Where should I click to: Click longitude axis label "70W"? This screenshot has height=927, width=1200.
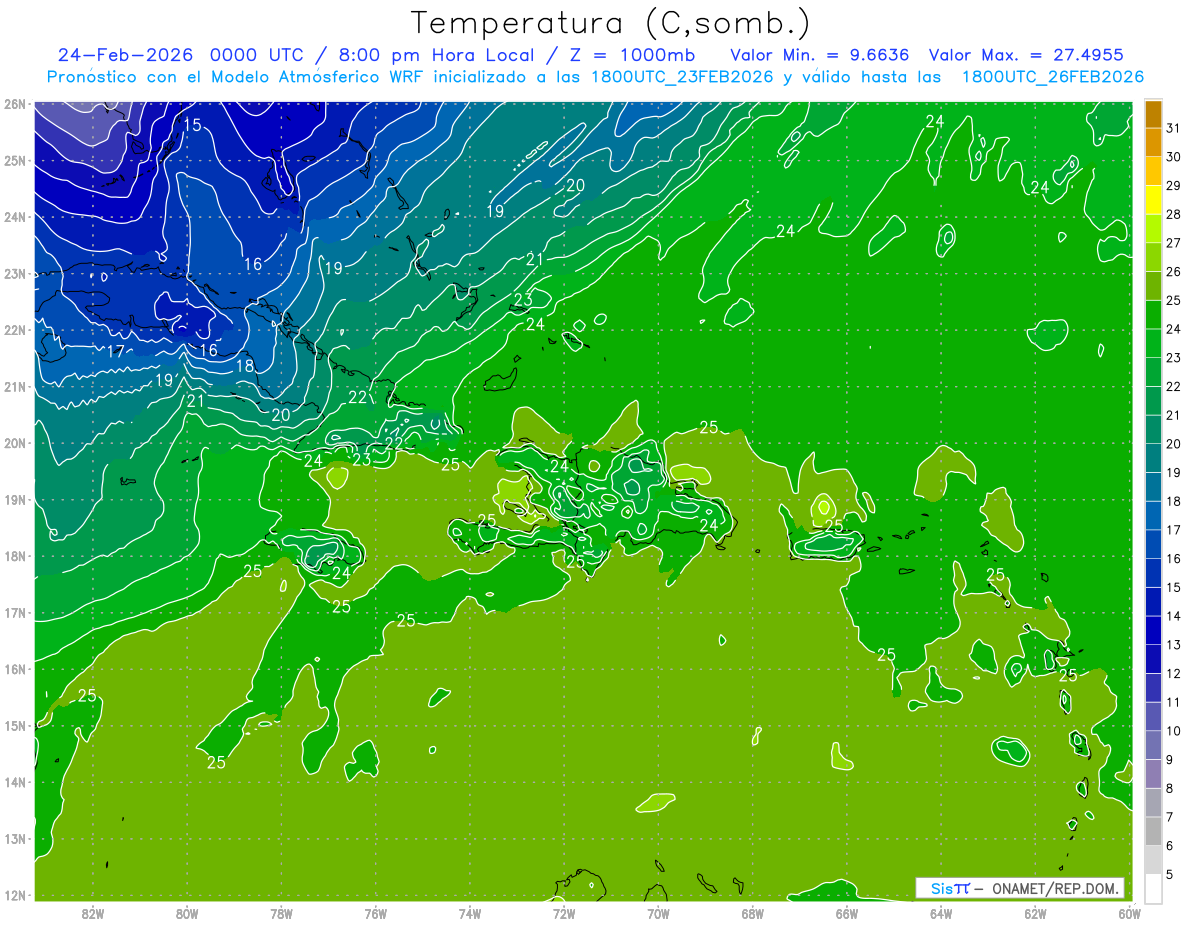[x=658, y=914]
